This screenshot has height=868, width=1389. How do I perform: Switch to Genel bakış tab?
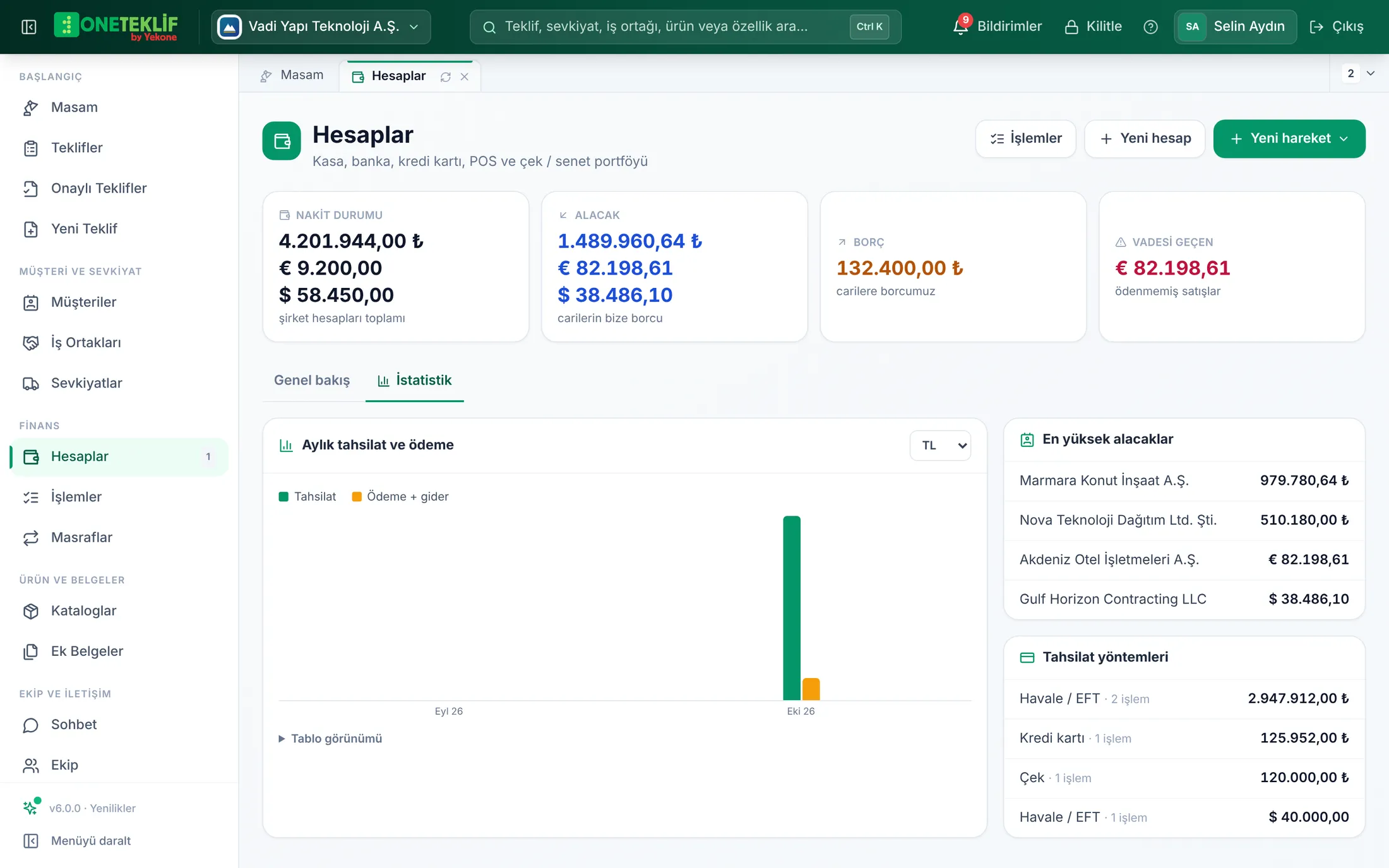point(312,380)
